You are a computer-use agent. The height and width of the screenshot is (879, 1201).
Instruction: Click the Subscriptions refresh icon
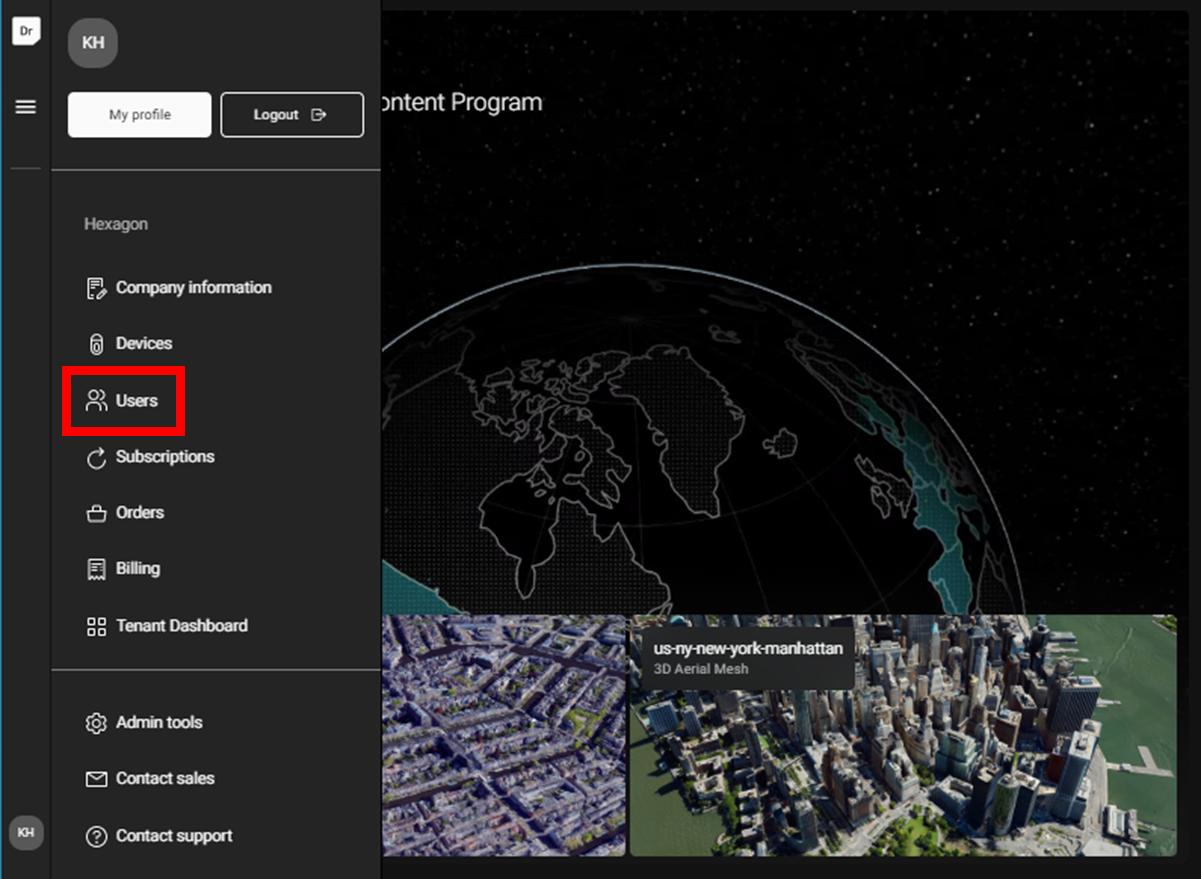96,458
